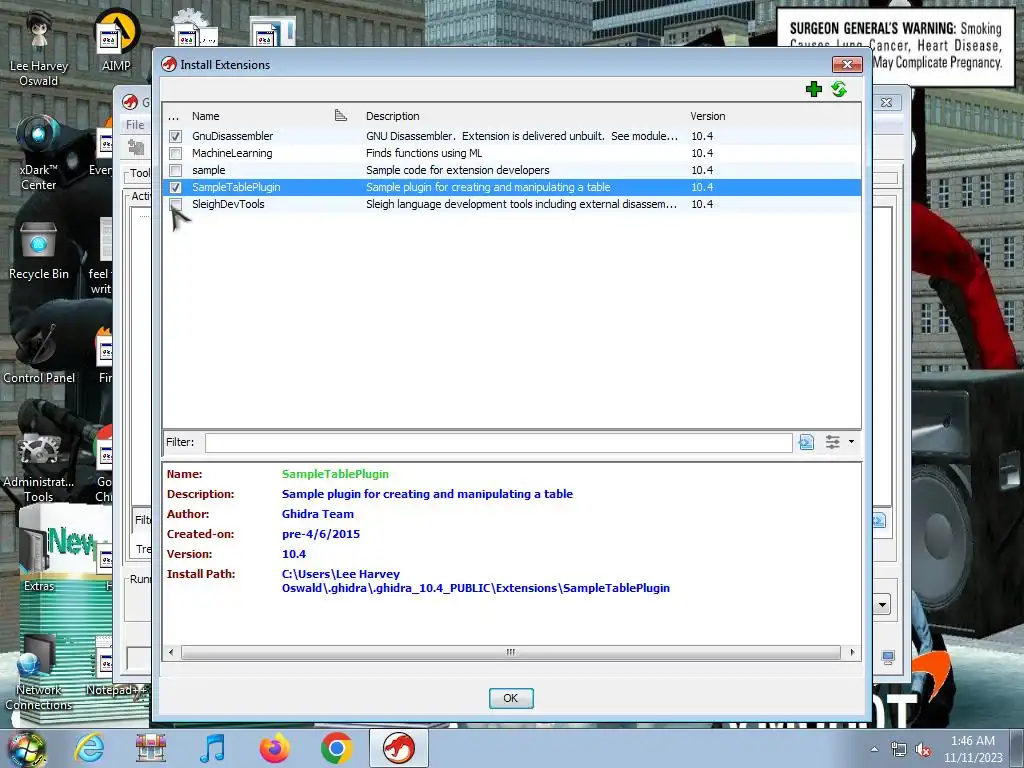Click the apply filter icon beside Filter field
The image size is (1024, 768).
click(x=807, y=442)
